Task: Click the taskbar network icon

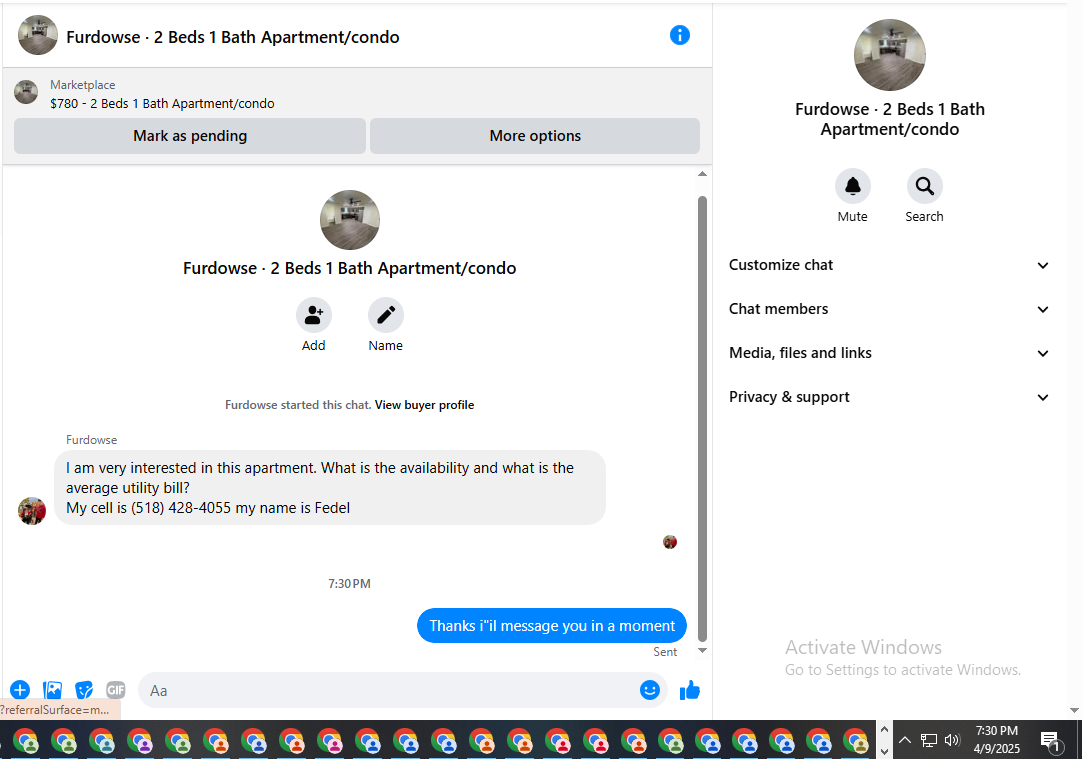Action: point(929,740)
